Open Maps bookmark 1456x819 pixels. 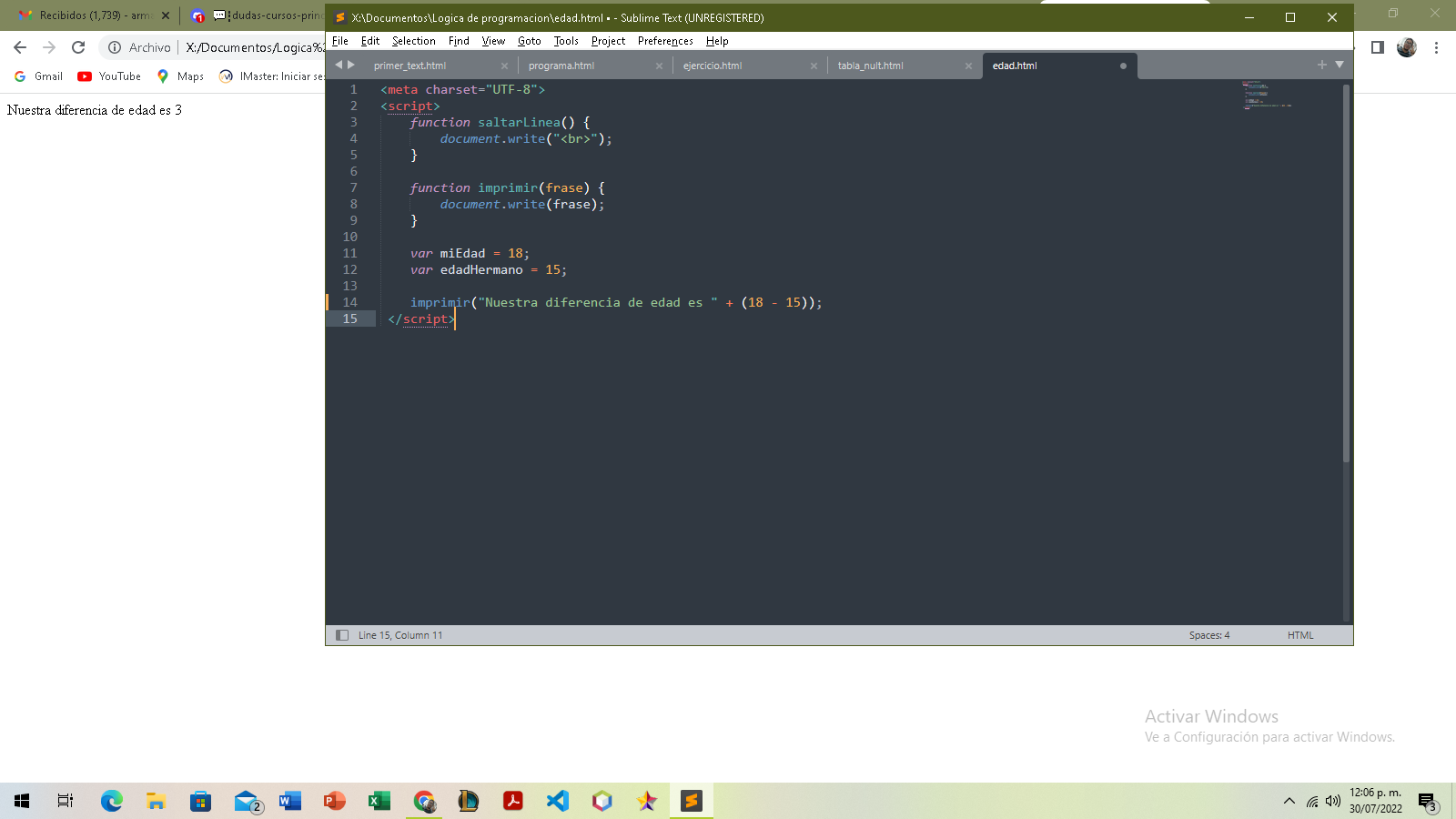click(x=180, y=76)
